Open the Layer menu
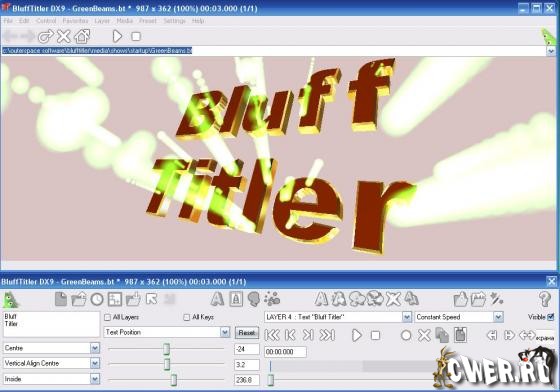 pos(102,21)
